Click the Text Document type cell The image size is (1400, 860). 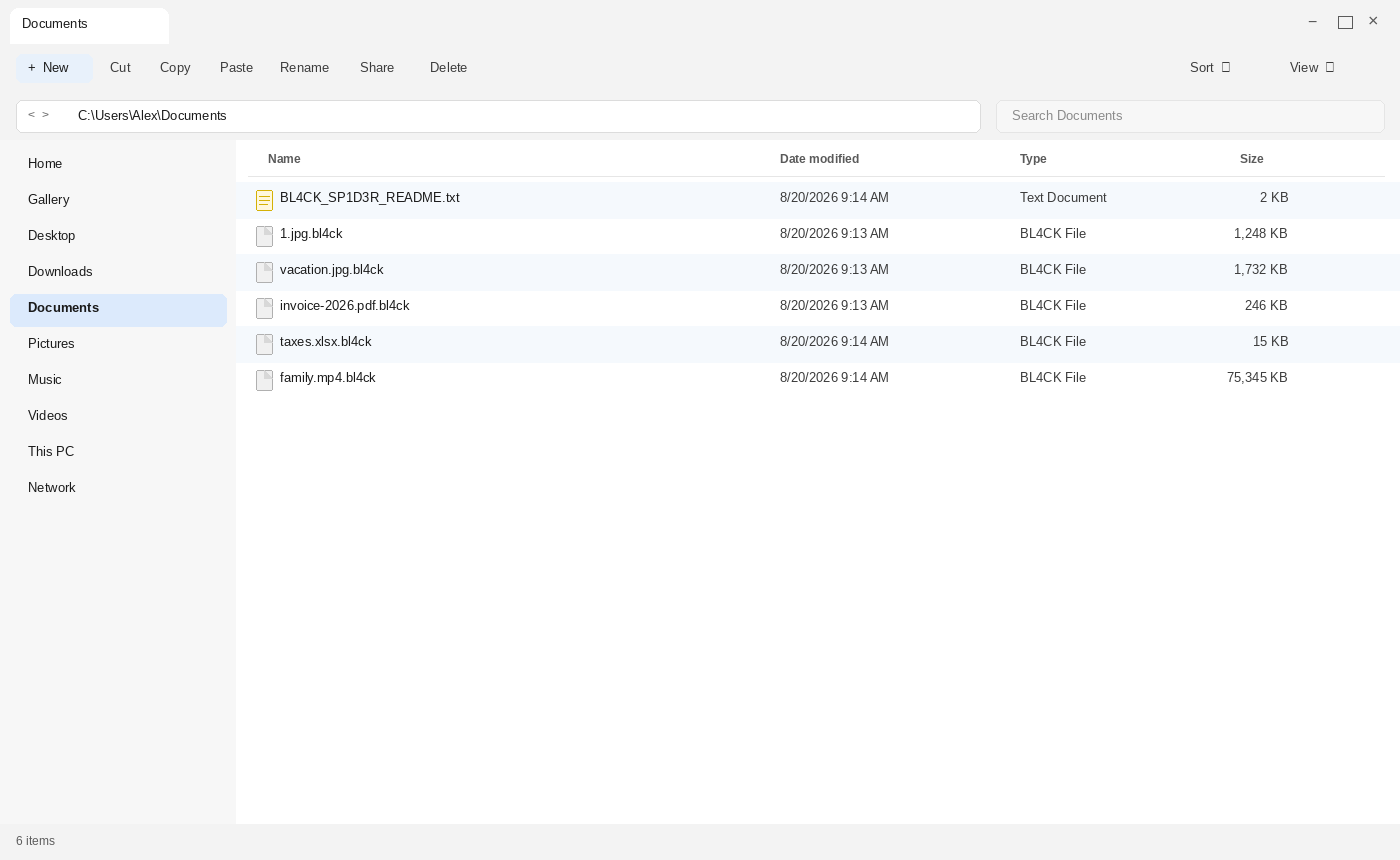pos(1063,198)
